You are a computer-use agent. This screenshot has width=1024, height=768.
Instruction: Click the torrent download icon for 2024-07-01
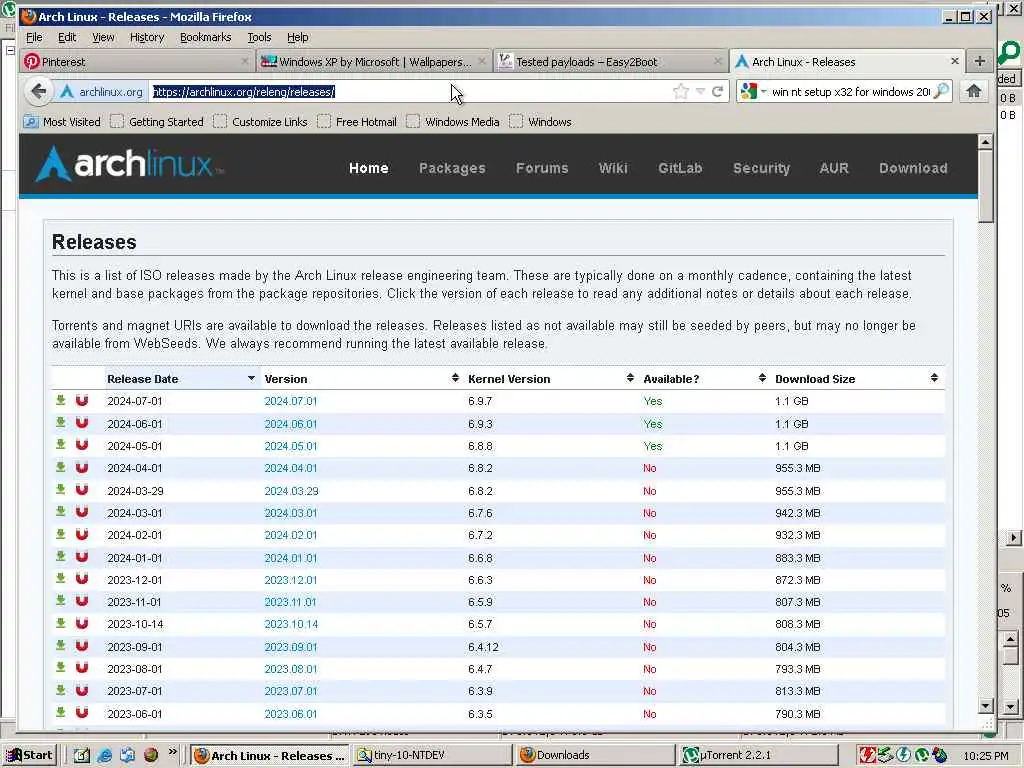tap(61, 400)
